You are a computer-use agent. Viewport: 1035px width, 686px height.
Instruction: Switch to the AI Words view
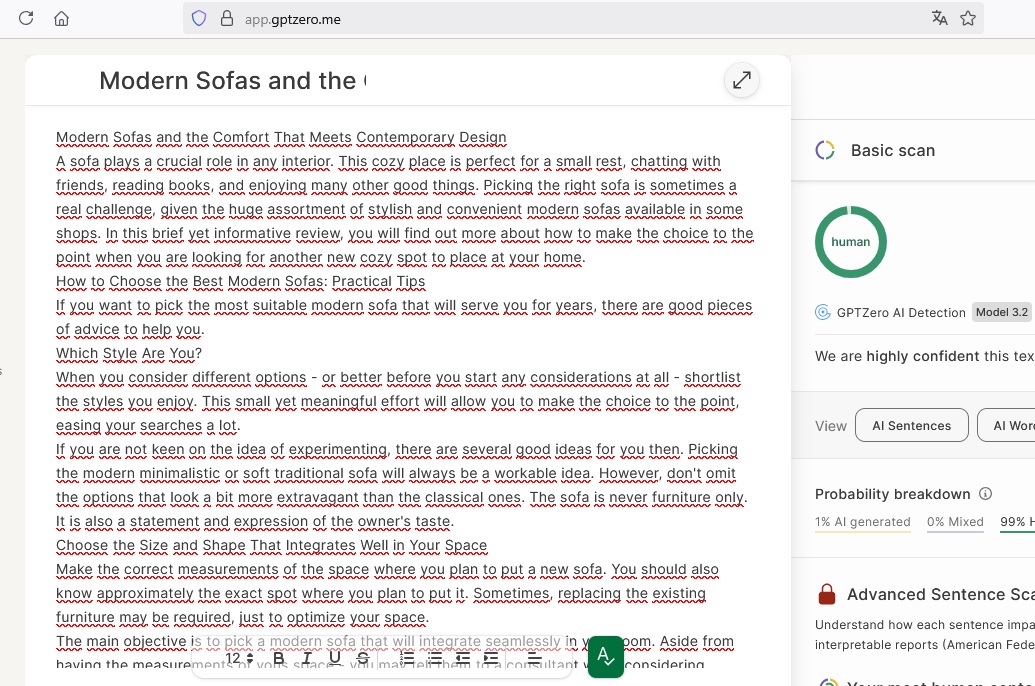pos(1006,425)
